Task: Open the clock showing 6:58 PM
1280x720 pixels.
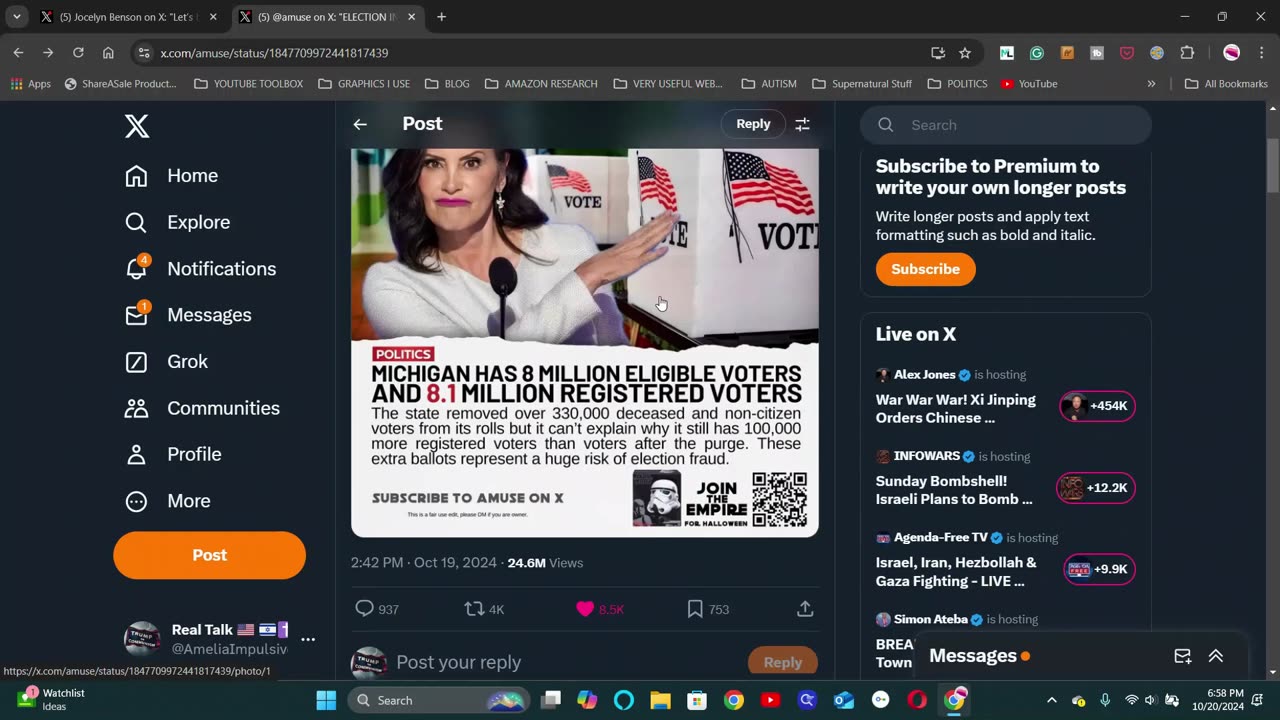Action: [x=1225, y=700]
